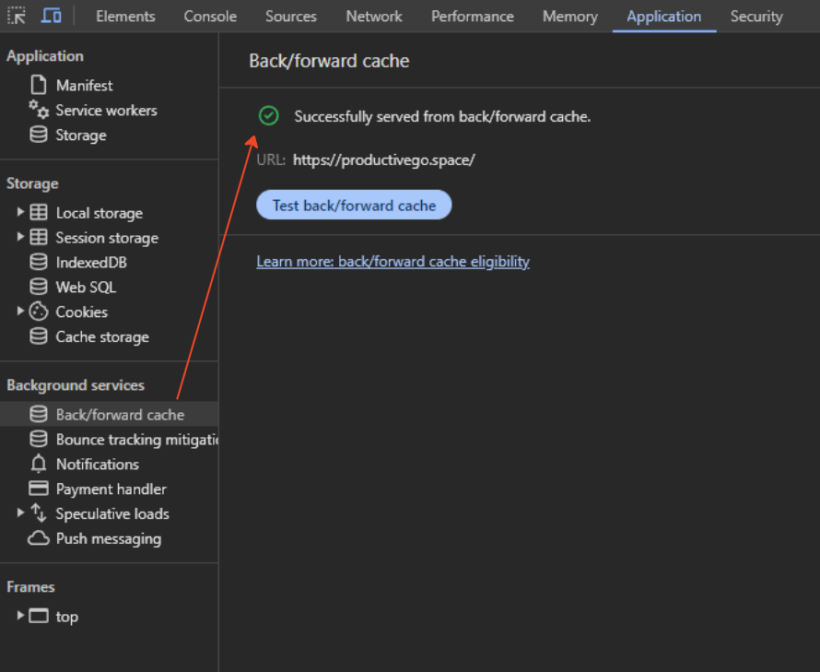Expand the Local storage tree
This screenshot has width=820, height=672.
pyautogui.click(x=20, y=212)
